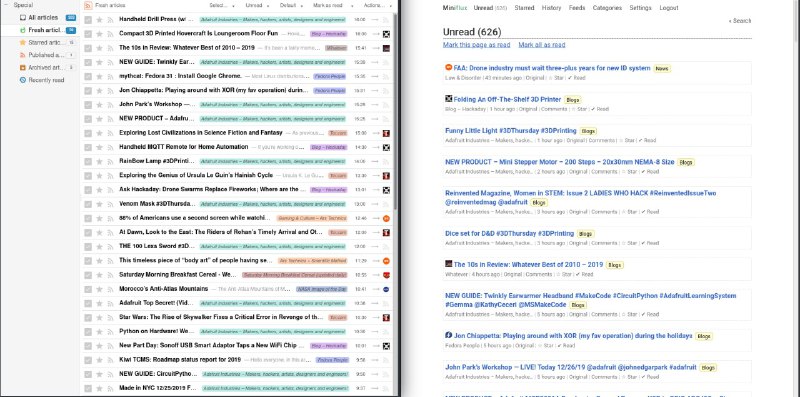Screen dimensions: 800x397
Task: Click Hackaday favicon on Handheld MQTT Remote row
Action: [x=387, y=147]
